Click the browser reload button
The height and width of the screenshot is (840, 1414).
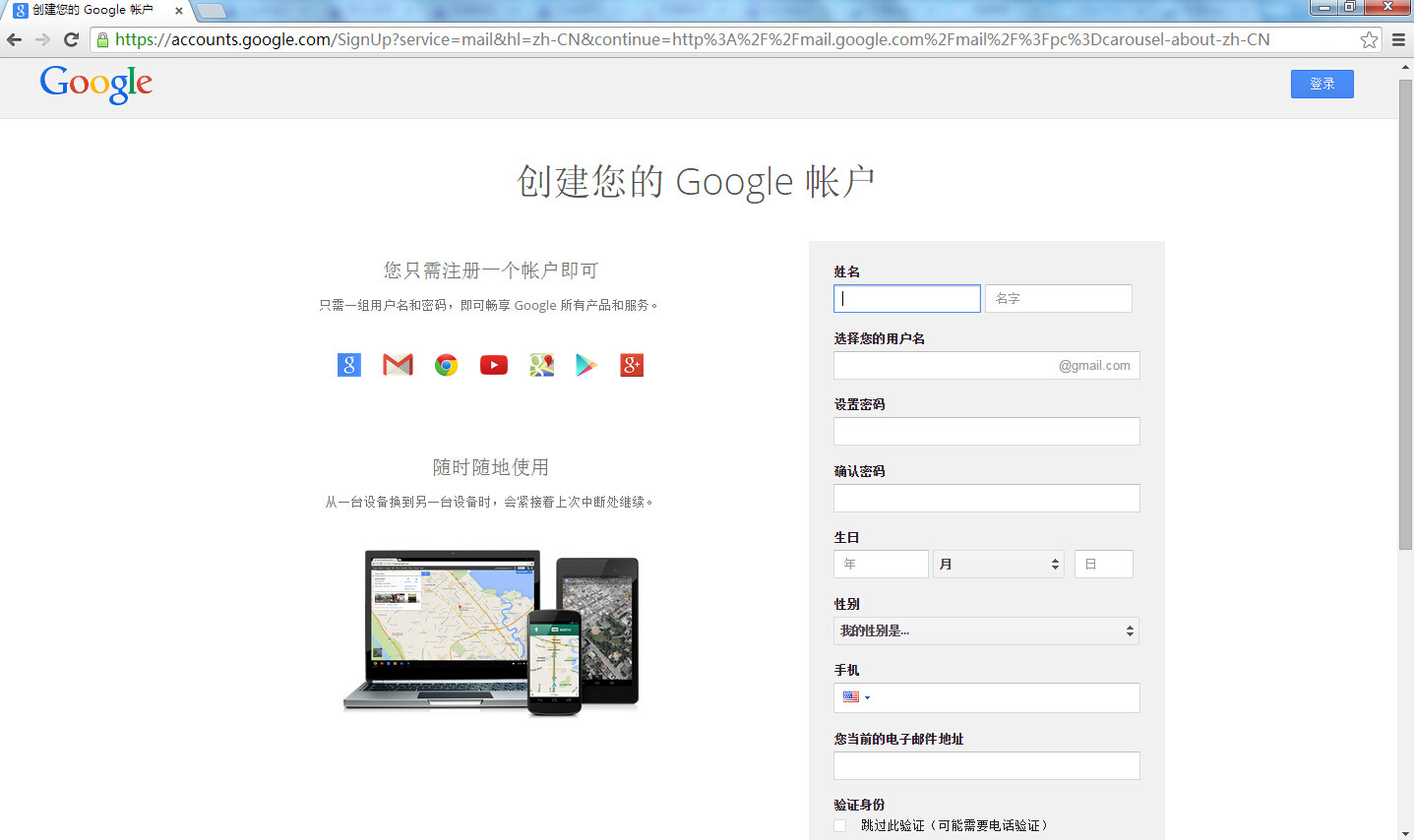pyautogui.click(x=70, y=40)
